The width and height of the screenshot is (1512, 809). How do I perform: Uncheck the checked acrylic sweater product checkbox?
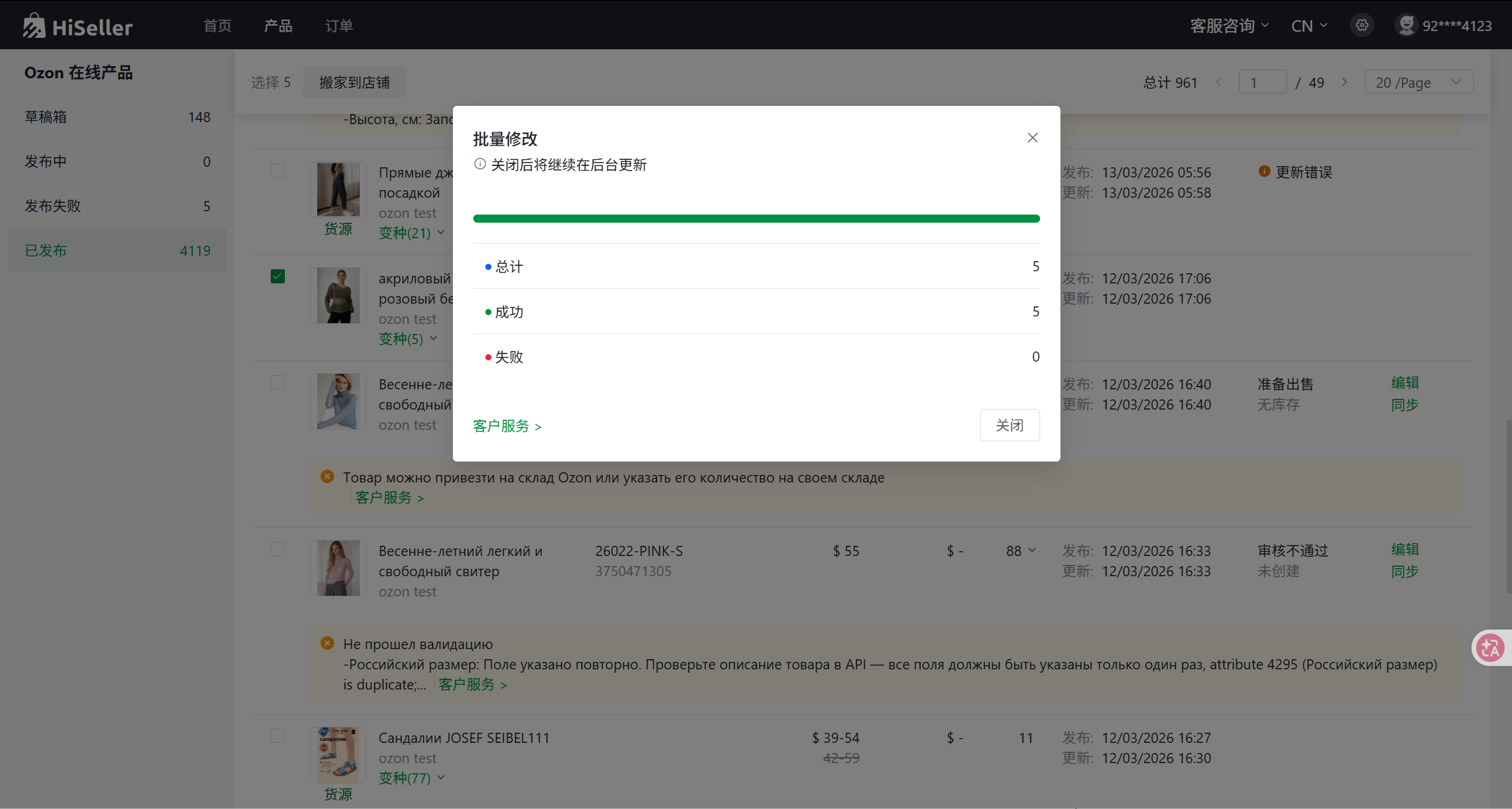277,276
